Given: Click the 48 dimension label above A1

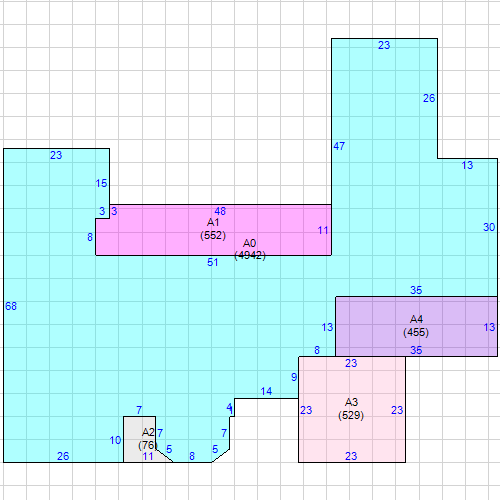Looking at the screenshot, I should pyautogui.click(x=220, y=211).
